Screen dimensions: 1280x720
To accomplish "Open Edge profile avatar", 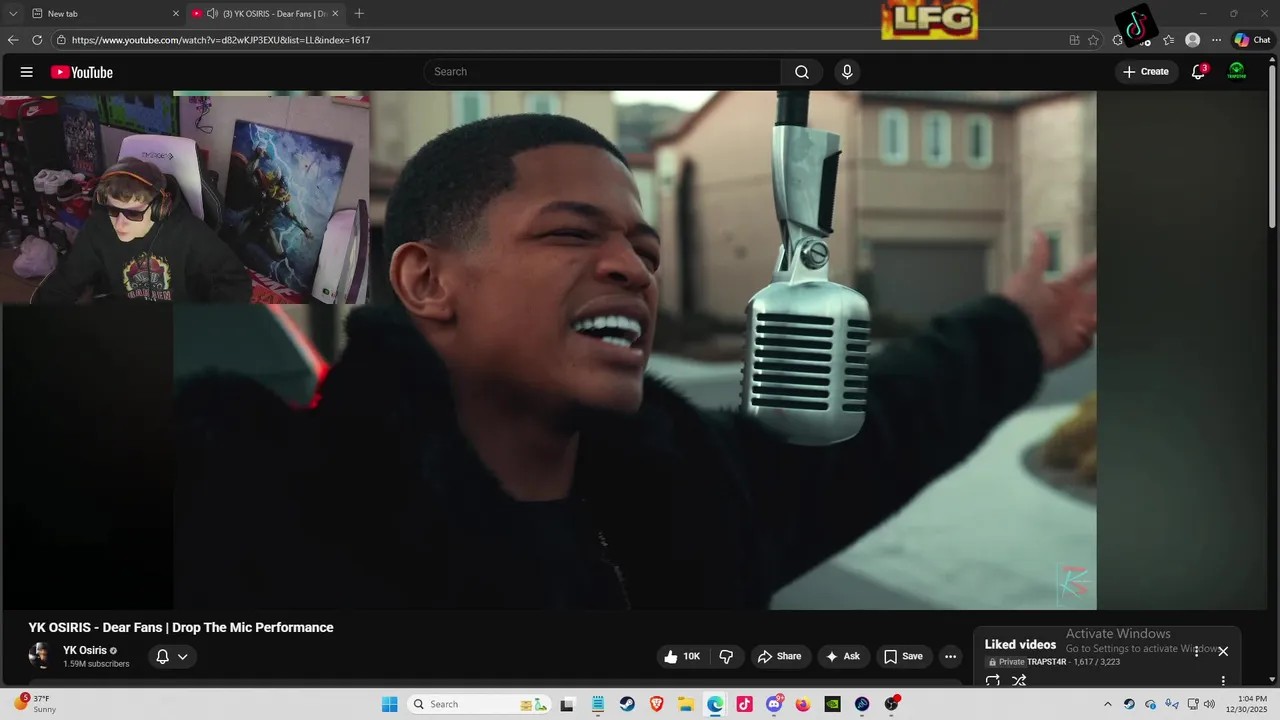I will coord(1192,40).
